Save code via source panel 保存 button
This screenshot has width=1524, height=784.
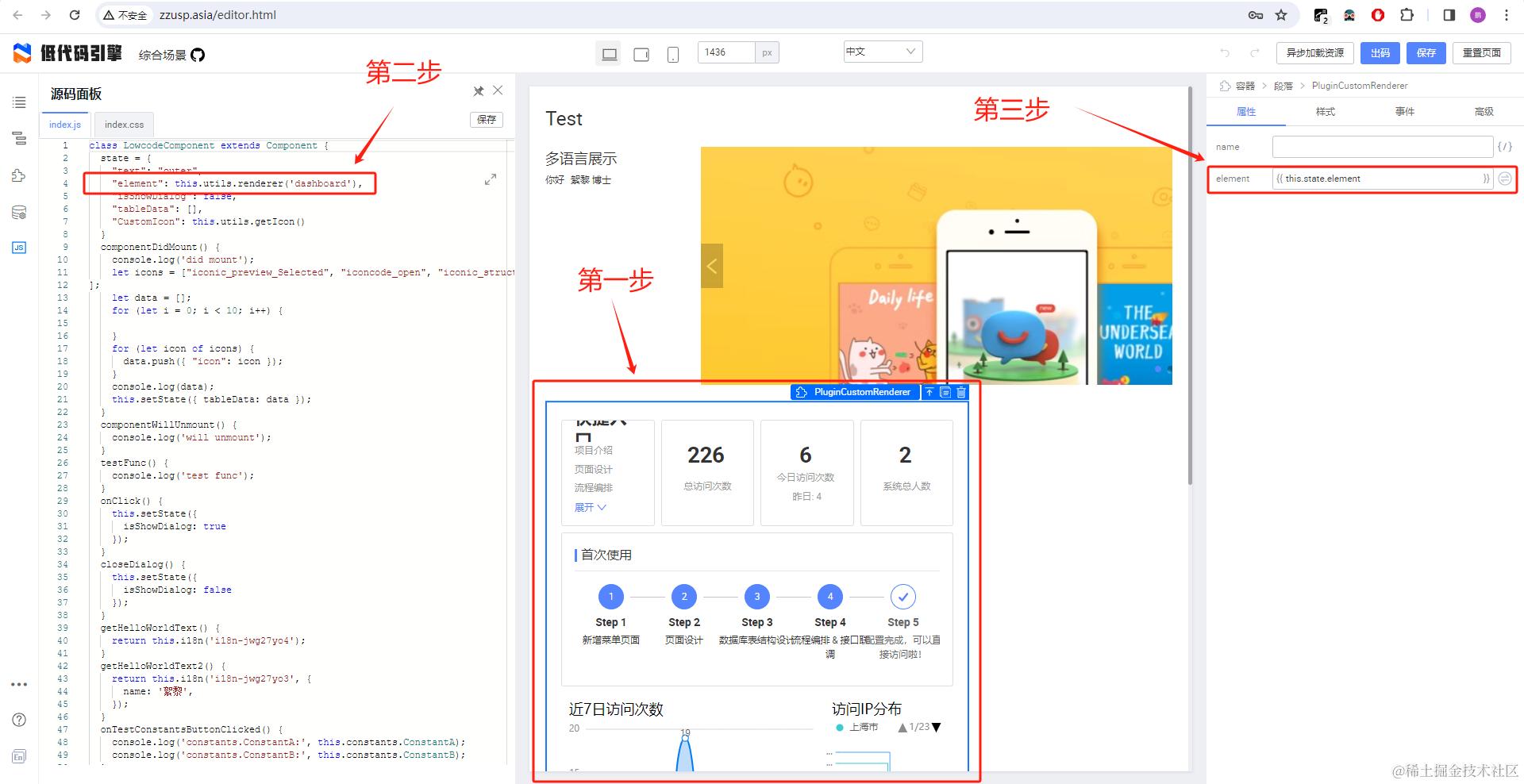487,120
